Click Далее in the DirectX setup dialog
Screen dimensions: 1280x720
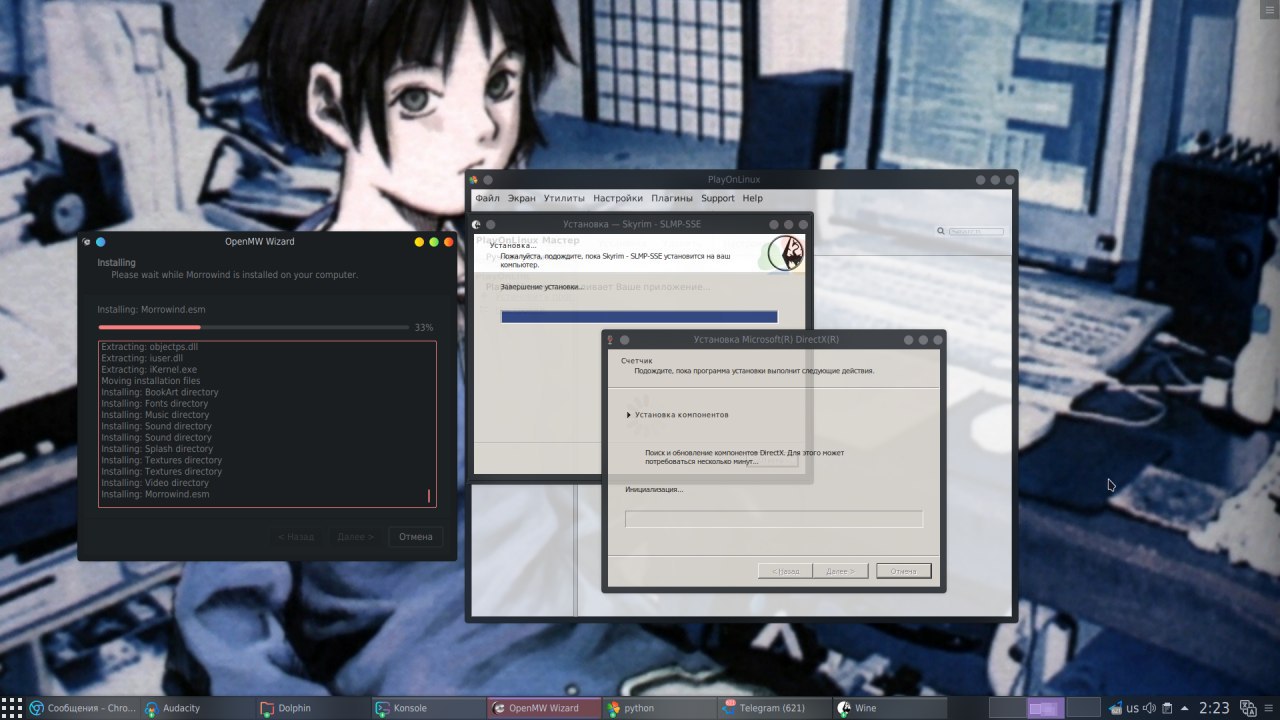pos(840,571)
